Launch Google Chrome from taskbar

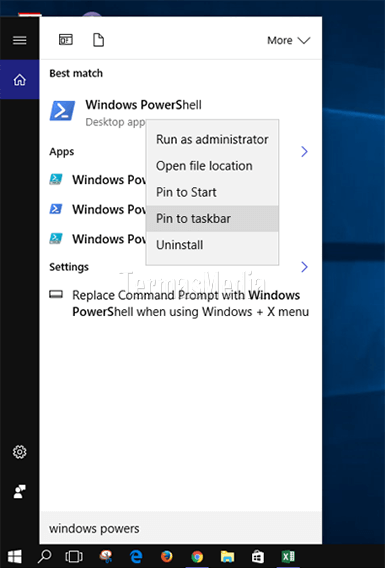click(x=197, y=556)
